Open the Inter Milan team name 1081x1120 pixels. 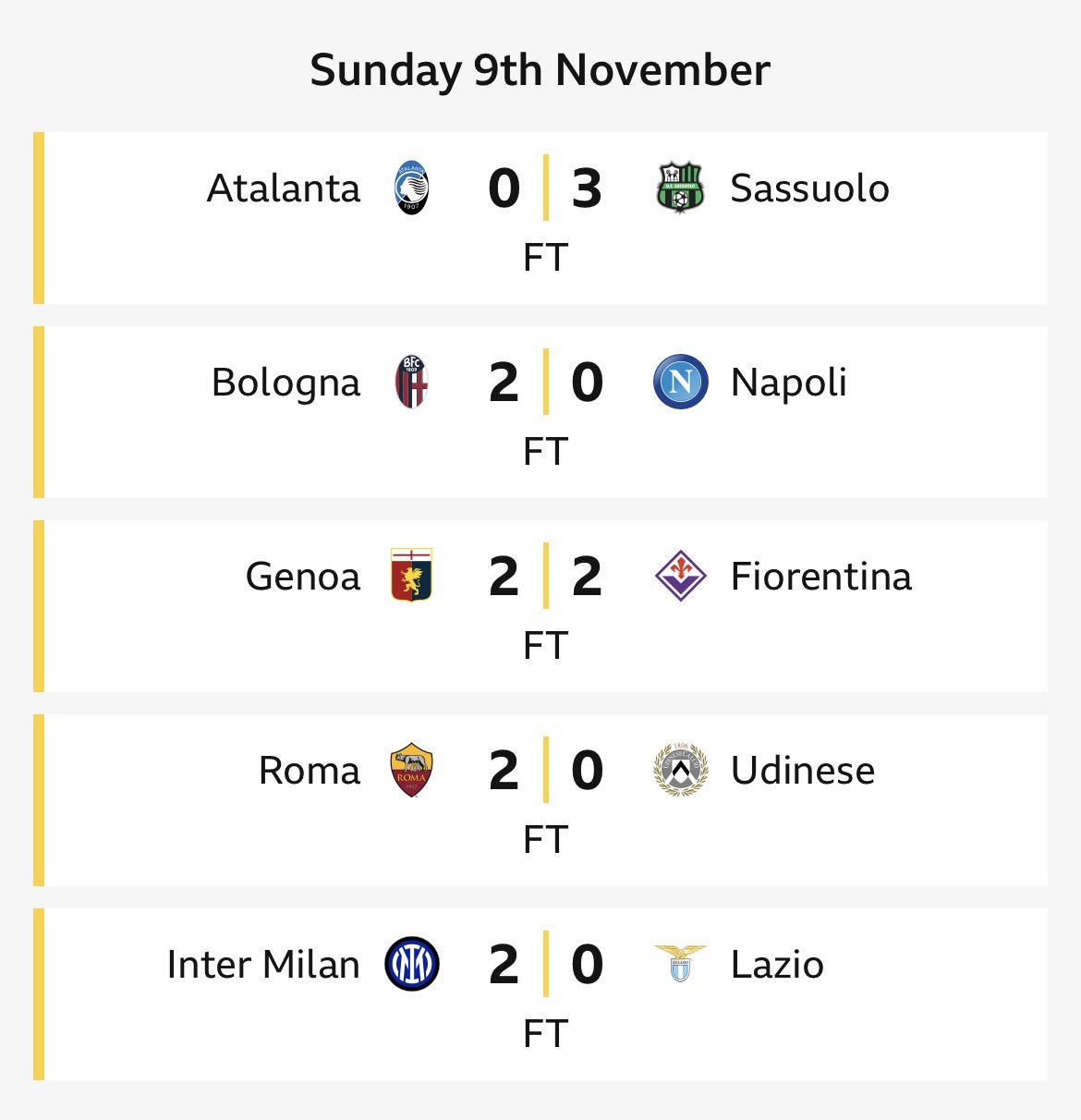[x=263, y=965]
